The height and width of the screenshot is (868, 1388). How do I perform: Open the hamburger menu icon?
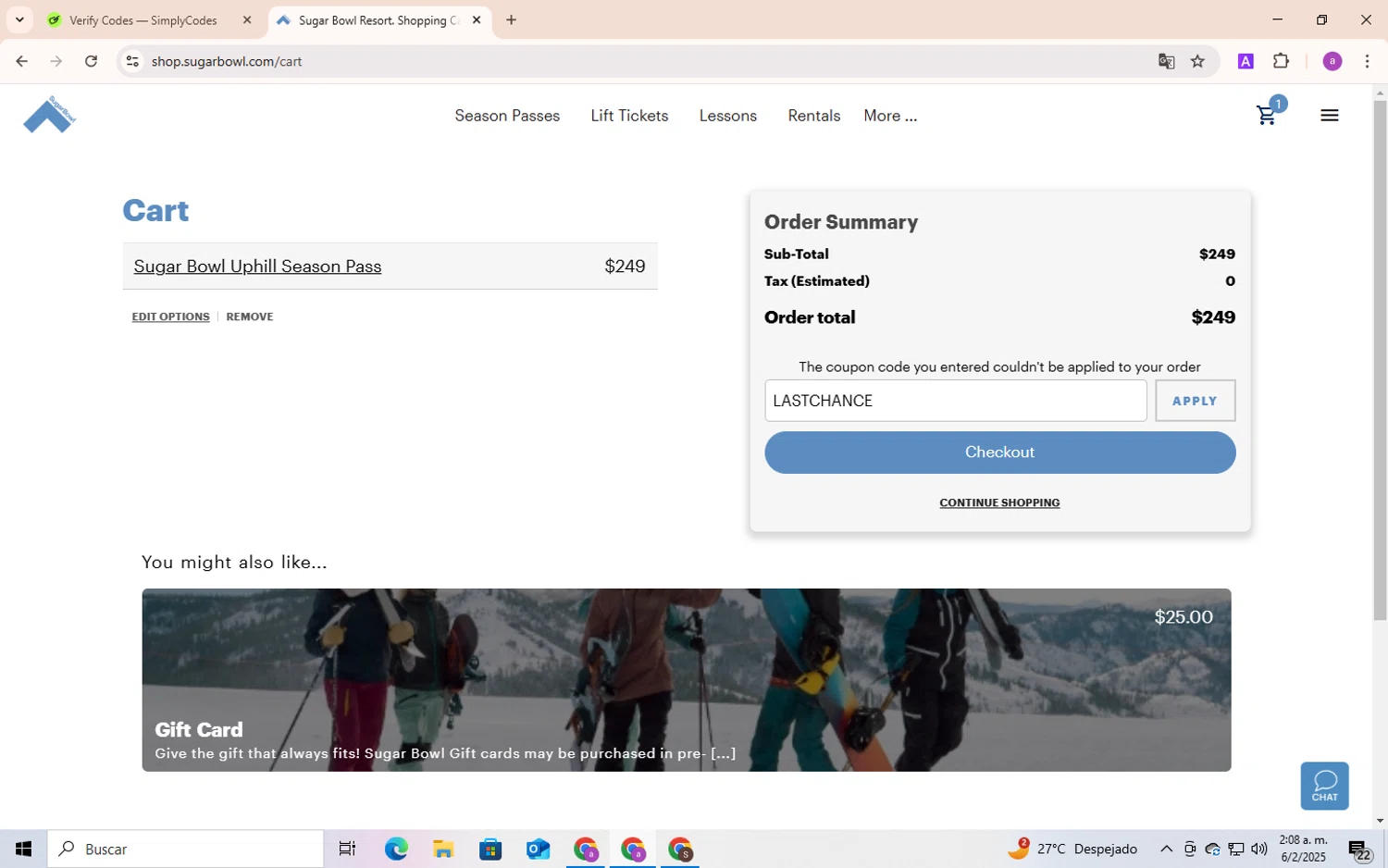[x=1330, y=116]
